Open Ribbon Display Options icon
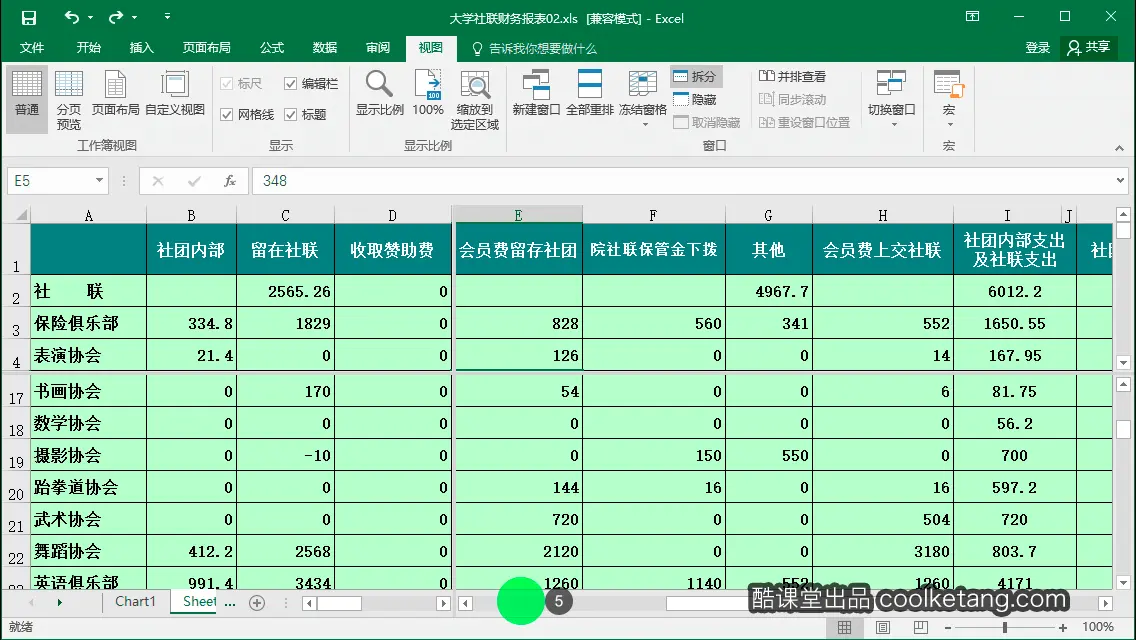The image size is (1136, 640). pyautogui.click(x=972, y=17)
